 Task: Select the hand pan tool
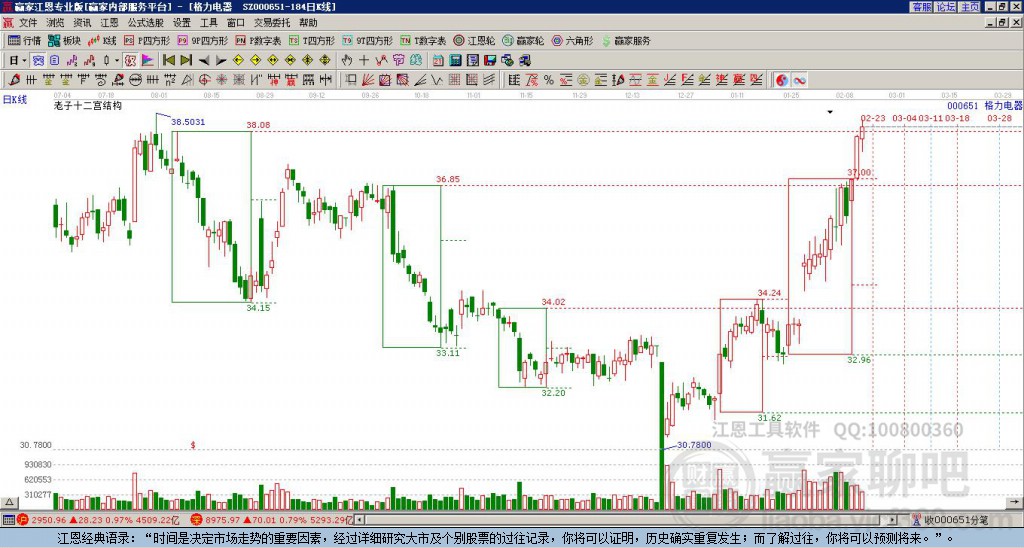pyautogui.click(x=347, y=61)
